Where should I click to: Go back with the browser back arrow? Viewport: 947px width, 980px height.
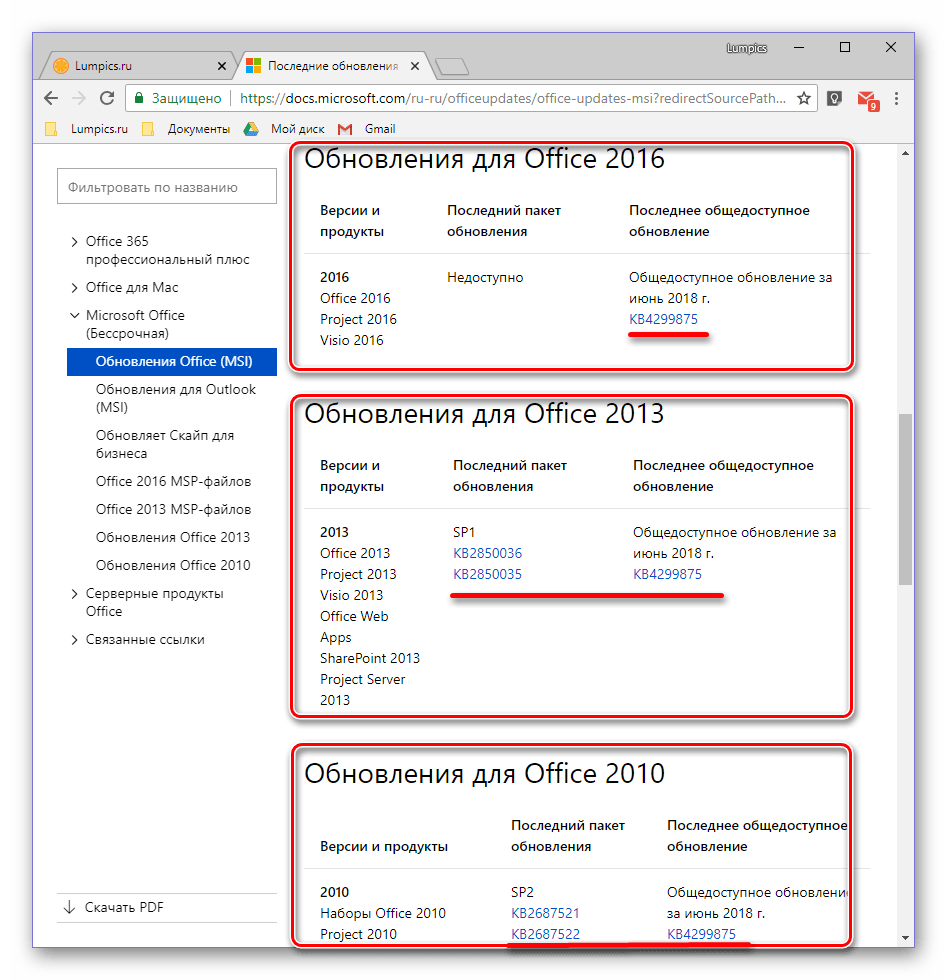pos(51,98)
